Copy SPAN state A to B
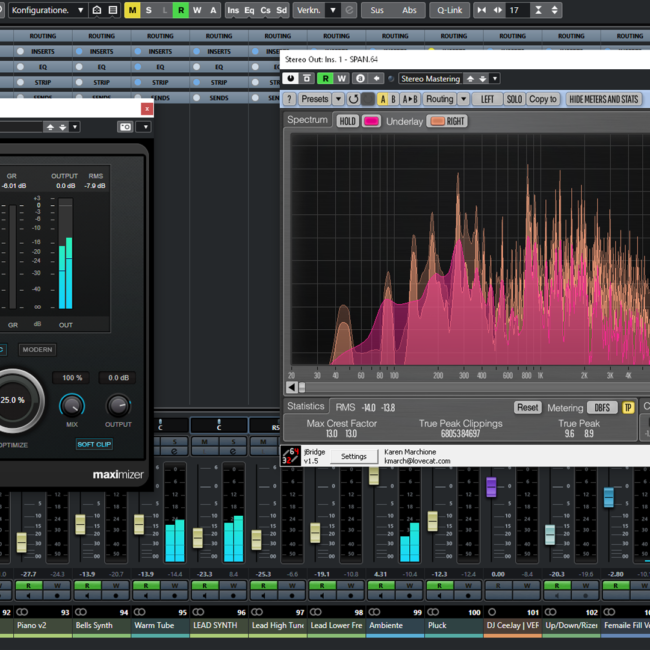The width and height of the screenshot is (650, 650). [x=410, y=99]
